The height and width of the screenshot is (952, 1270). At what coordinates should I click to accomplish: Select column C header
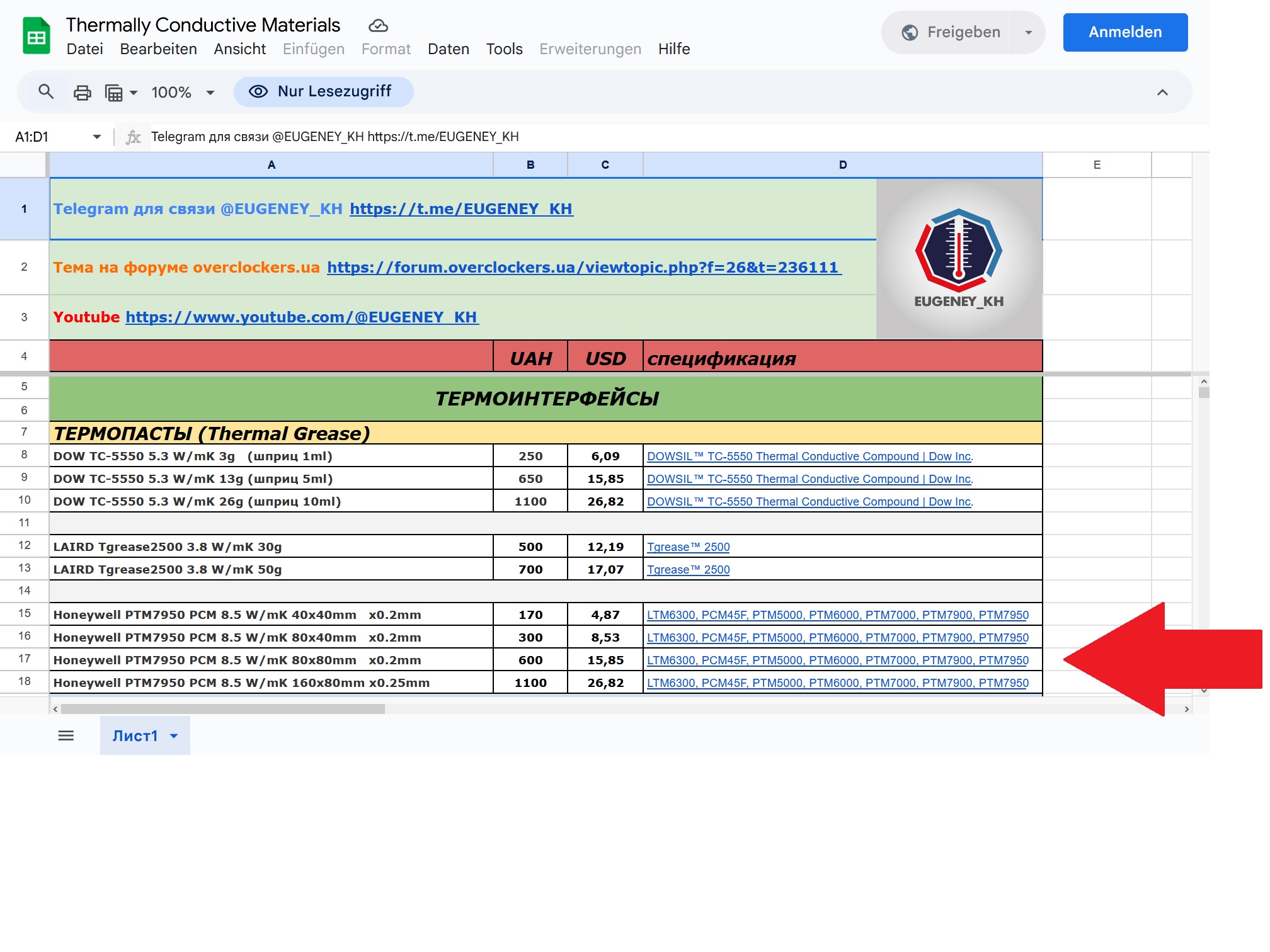click(605, 165)
